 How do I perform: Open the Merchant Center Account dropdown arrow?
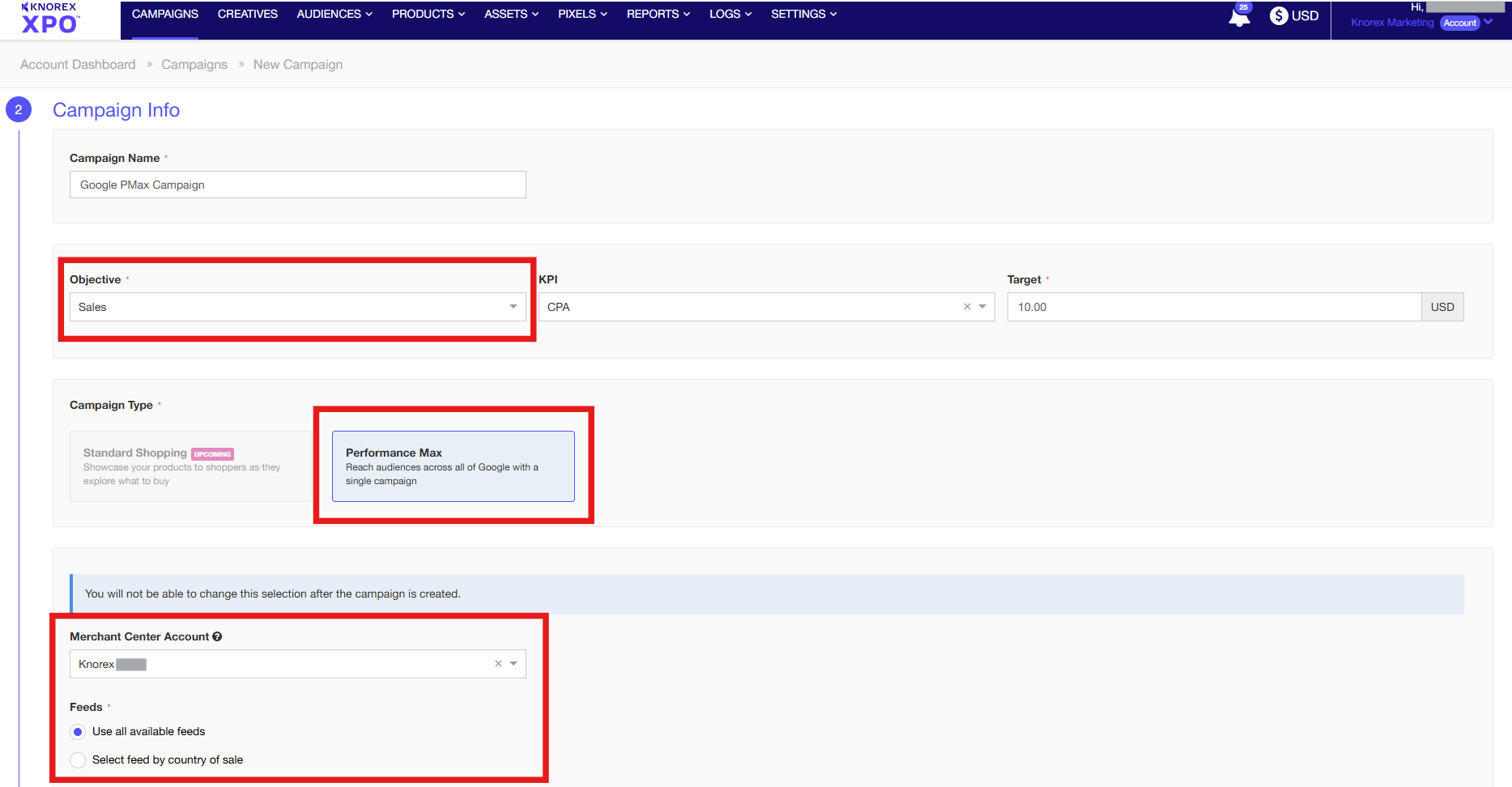click(x=513, y=664)
